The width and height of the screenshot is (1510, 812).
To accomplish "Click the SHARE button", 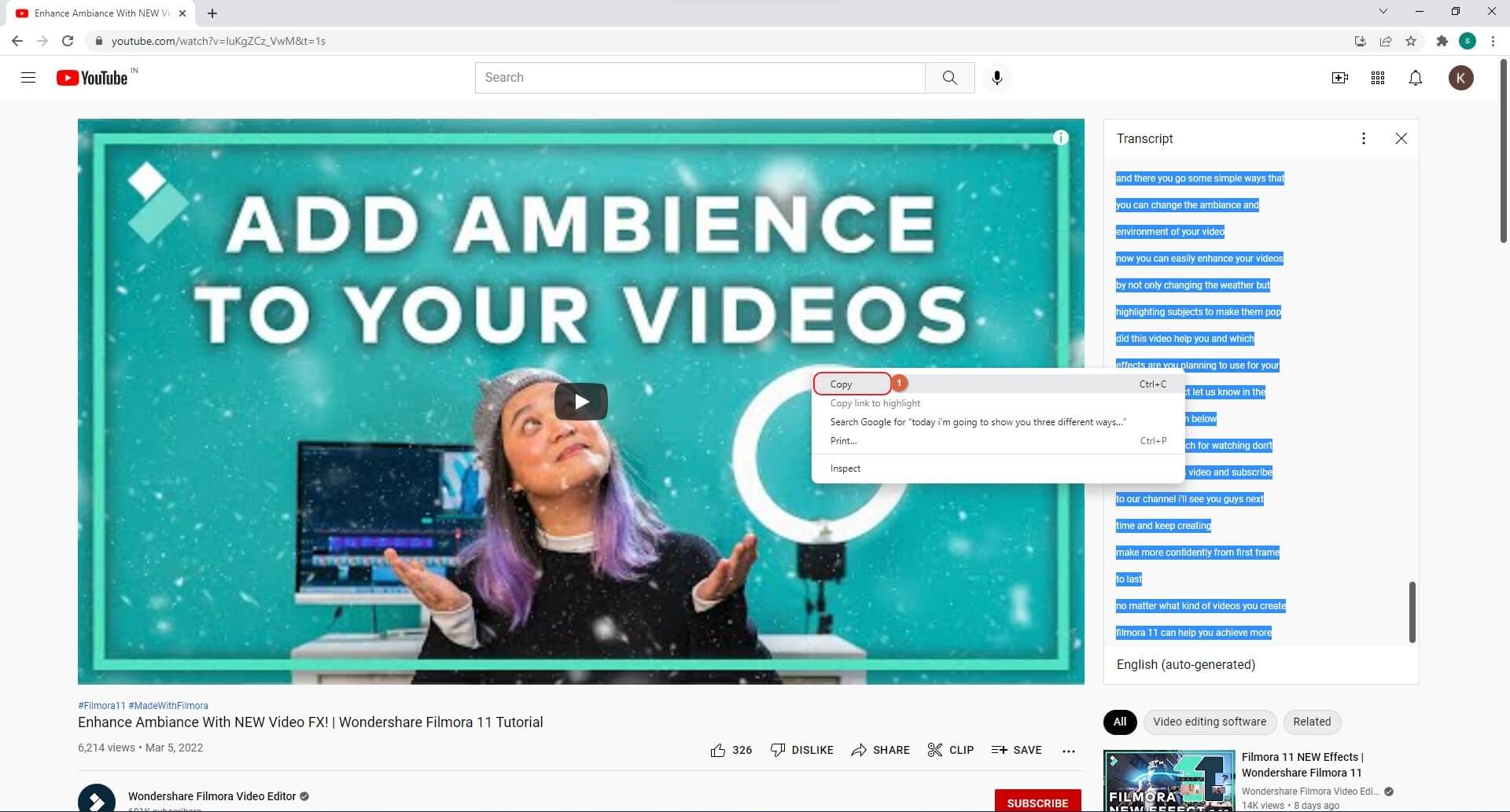I will (880, 750).
